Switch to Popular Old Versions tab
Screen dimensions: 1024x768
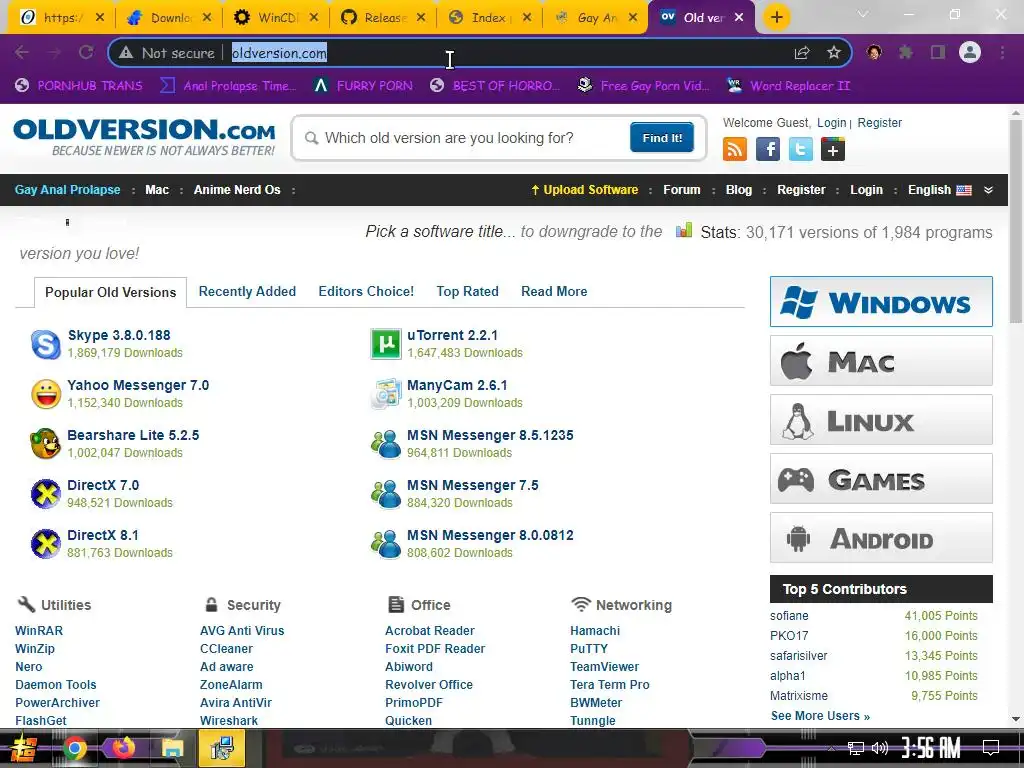[x=110, y=292]
